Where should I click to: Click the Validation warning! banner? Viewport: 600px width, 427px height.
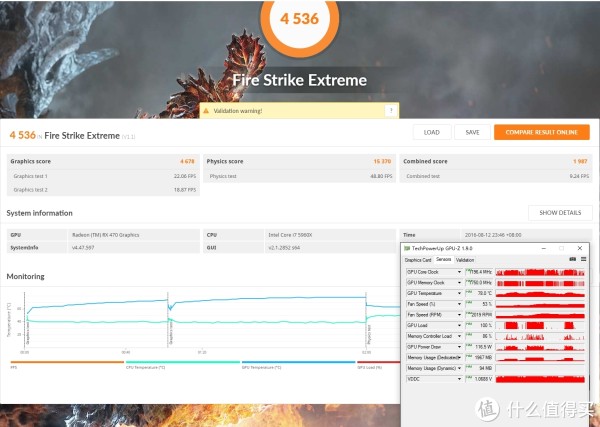tap(299, 111)
